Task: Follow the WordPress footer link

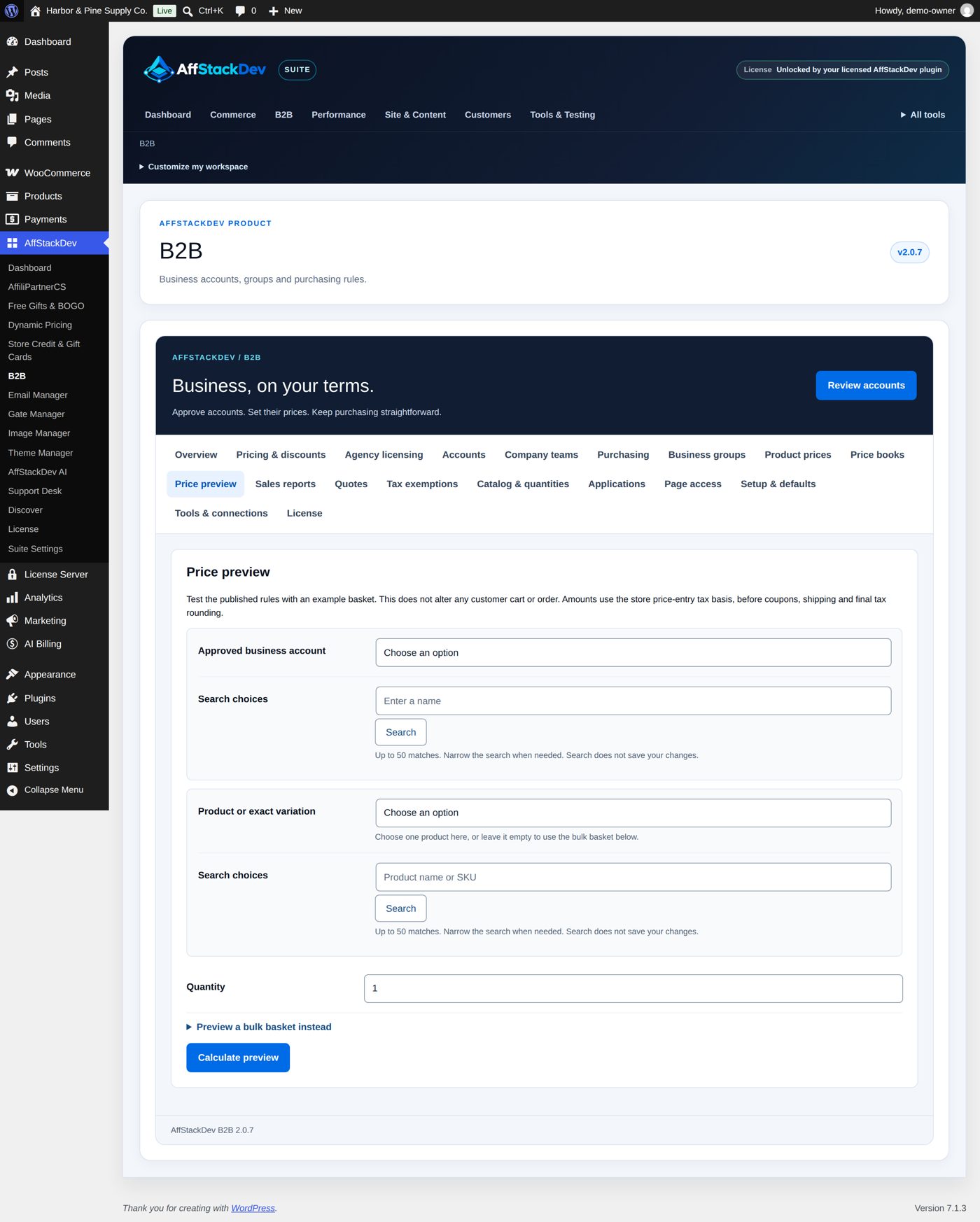Action: tap(253, 1208)
